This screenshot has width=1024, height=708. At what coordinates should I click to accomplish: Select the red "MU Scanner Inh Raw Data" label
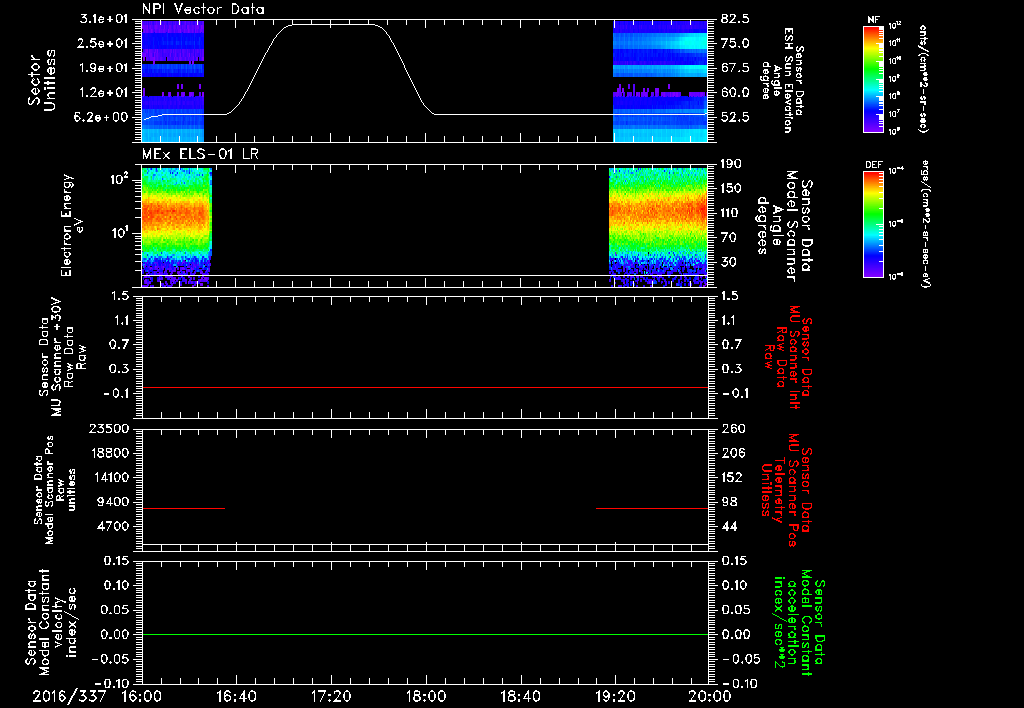point(788,357)
